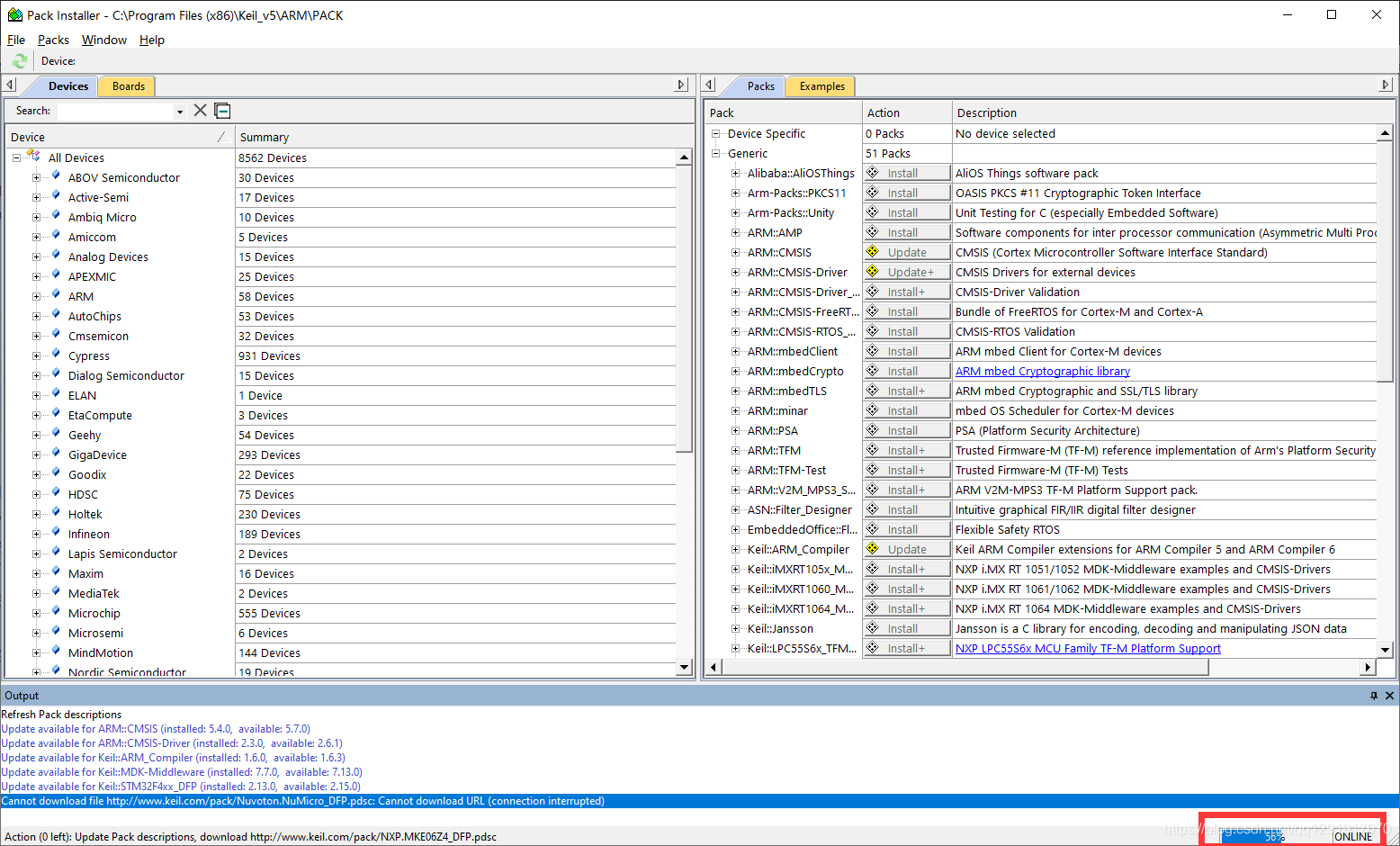Viewport: 1400px width, 846px height.
Task: Click Install button for Arm-Packs::PKCS11
Action: click(907, 193)
